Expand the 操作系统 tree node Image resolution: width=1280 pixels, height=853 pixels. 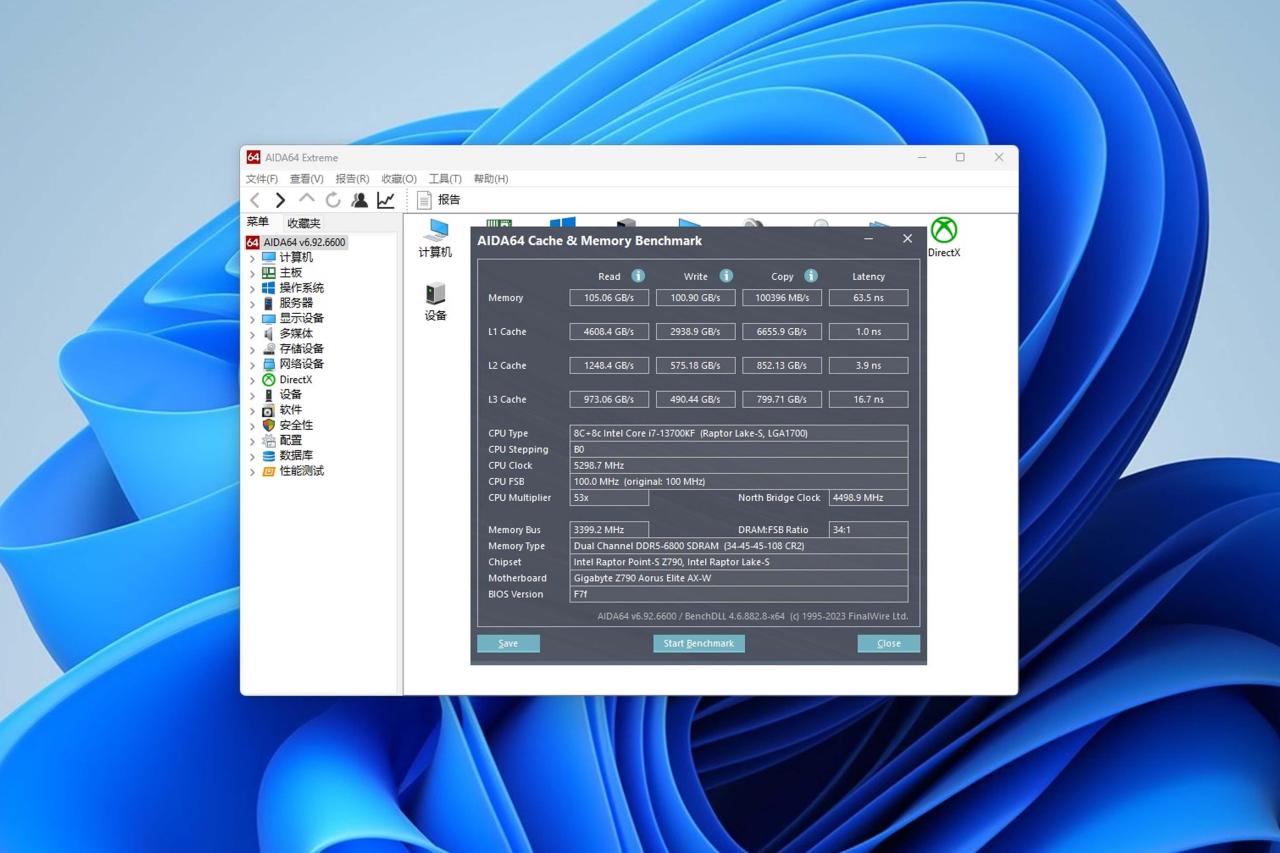pyautogui.click(x=252, y=288)
